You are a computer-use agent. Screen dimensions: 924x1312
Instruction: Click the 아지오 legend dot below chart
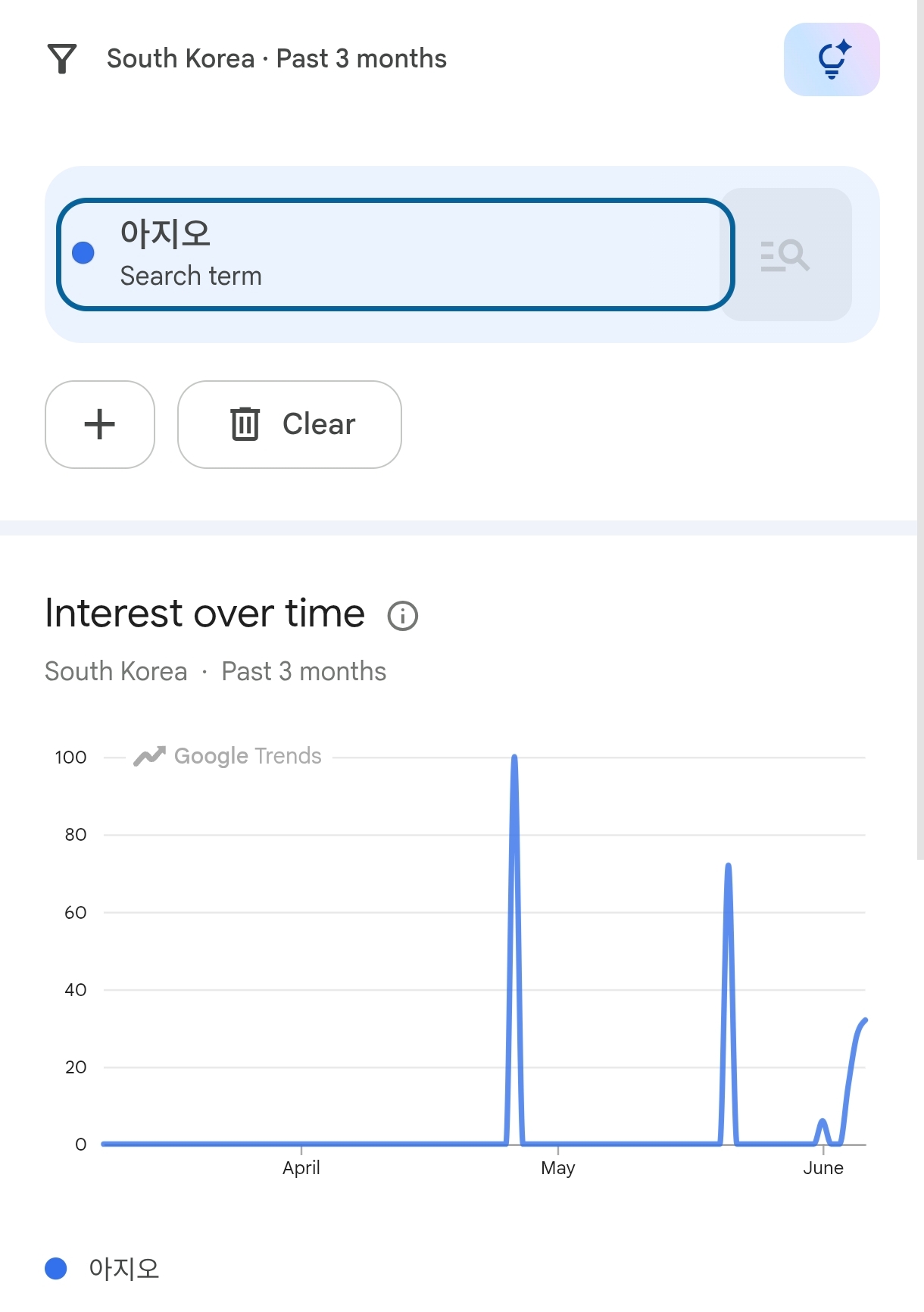coord(56,1268)
